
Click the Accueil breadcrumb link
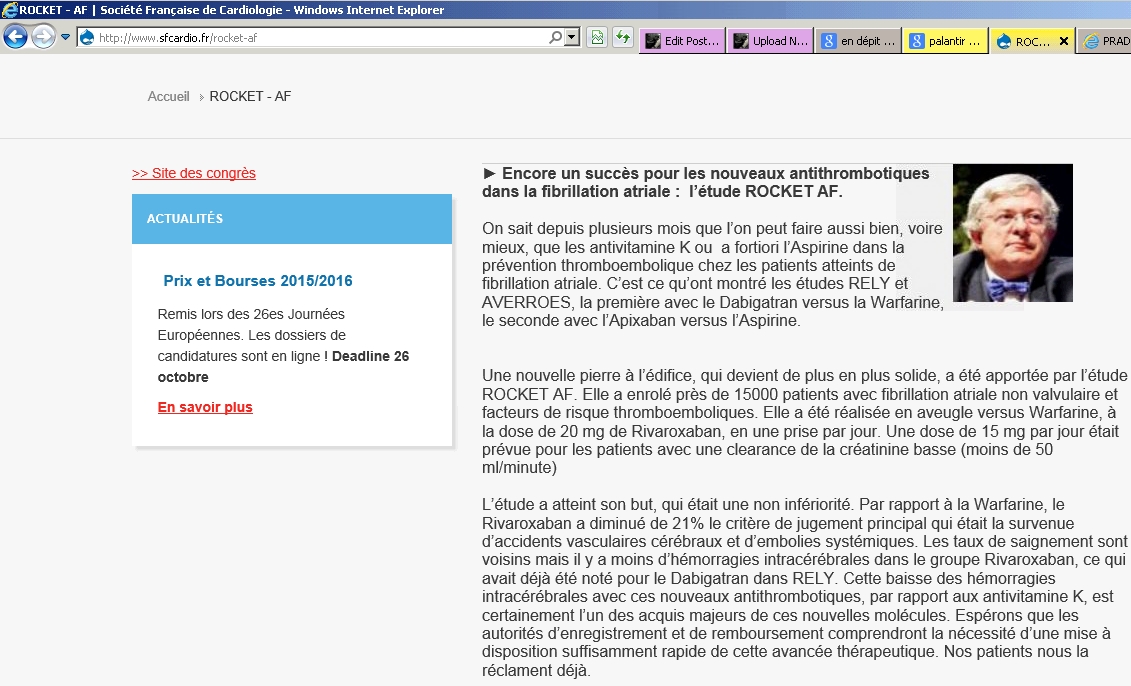[168, 97]
